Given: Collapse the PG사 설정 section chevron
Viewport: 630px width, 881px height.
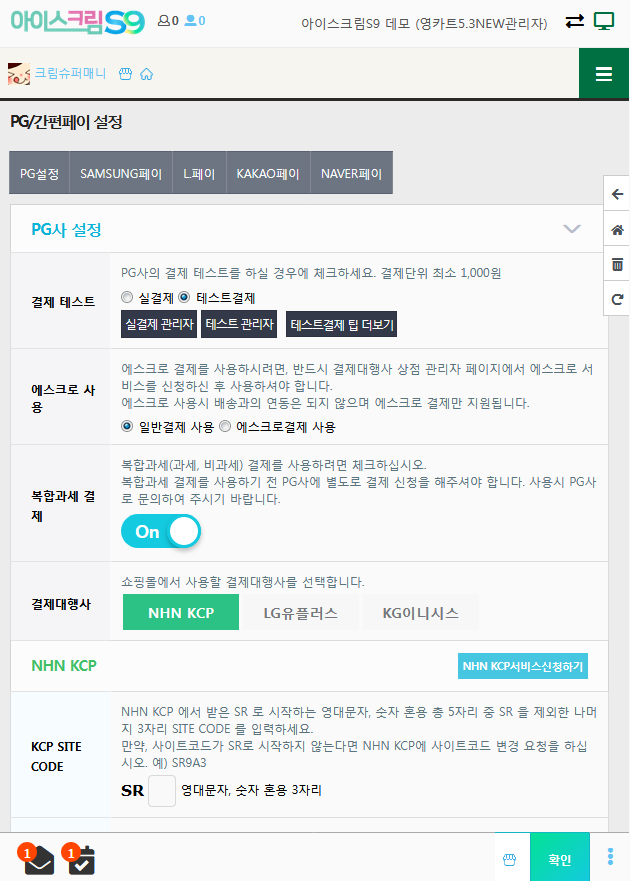Looking at the screenshot, I should pos(572,229).
